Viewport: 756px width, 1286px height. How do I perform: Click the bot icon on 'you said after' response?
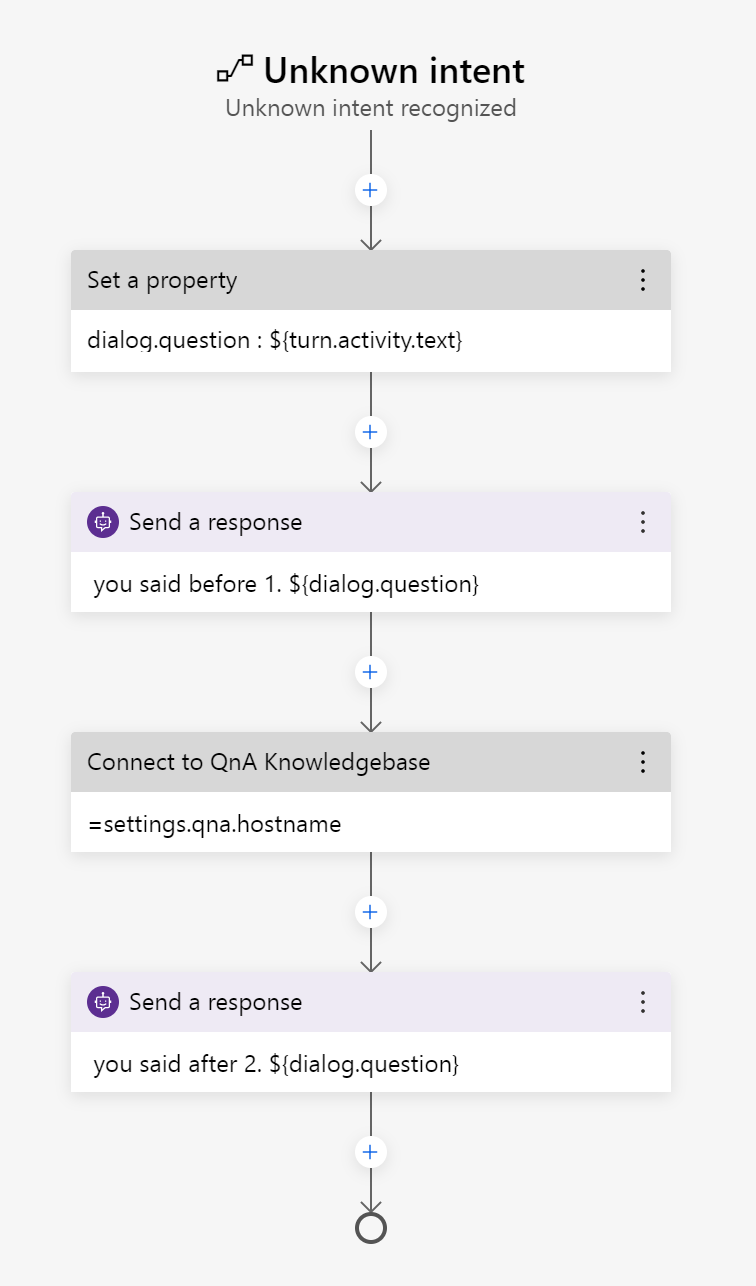tap(103, 1002)
